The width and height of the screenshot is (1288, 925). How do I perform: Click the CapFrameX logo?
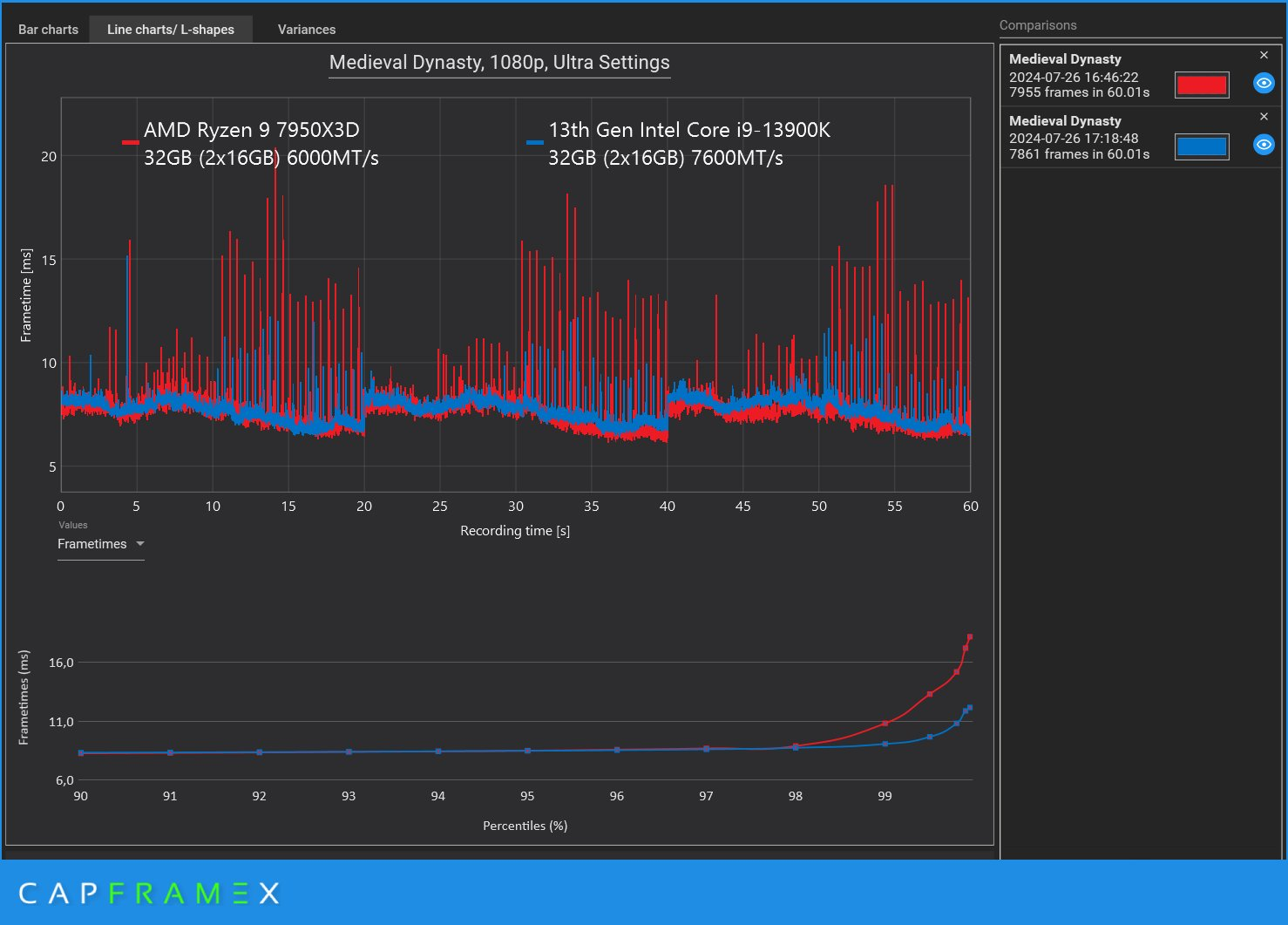pyautogui.click(x=149, y=894)
